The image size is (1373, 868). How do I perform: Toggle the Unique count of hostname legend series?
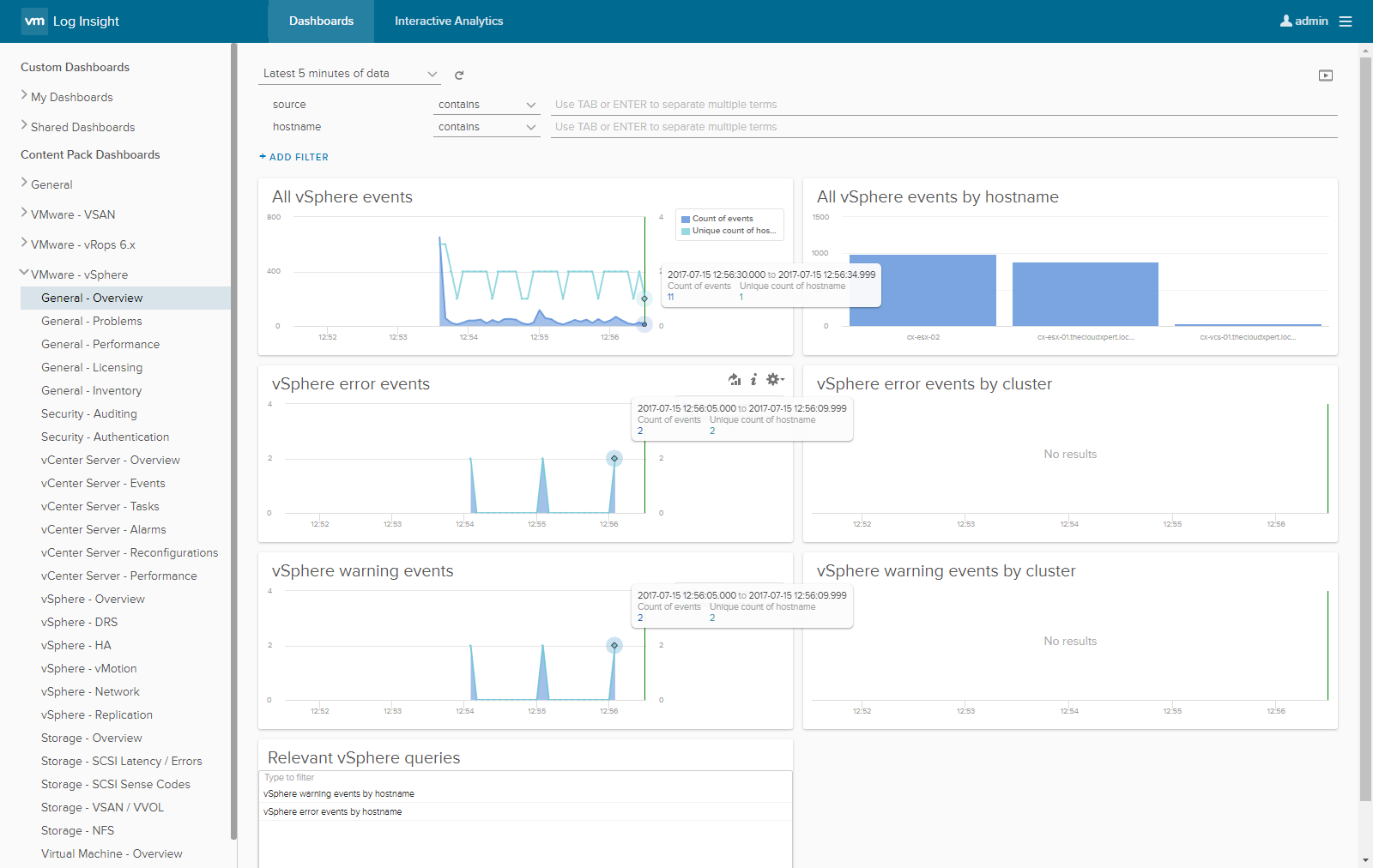click(733, 231)
